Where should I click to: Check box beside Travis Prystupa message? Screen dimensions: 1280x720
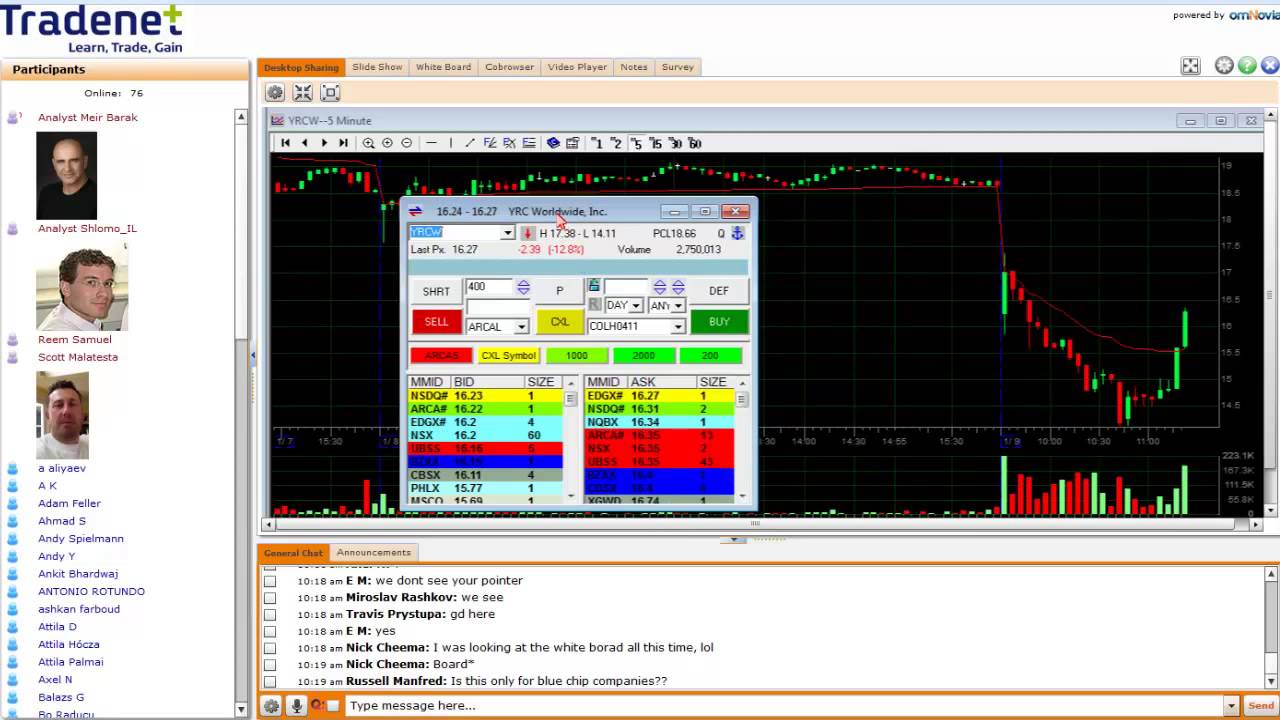(x=269, y=614)
